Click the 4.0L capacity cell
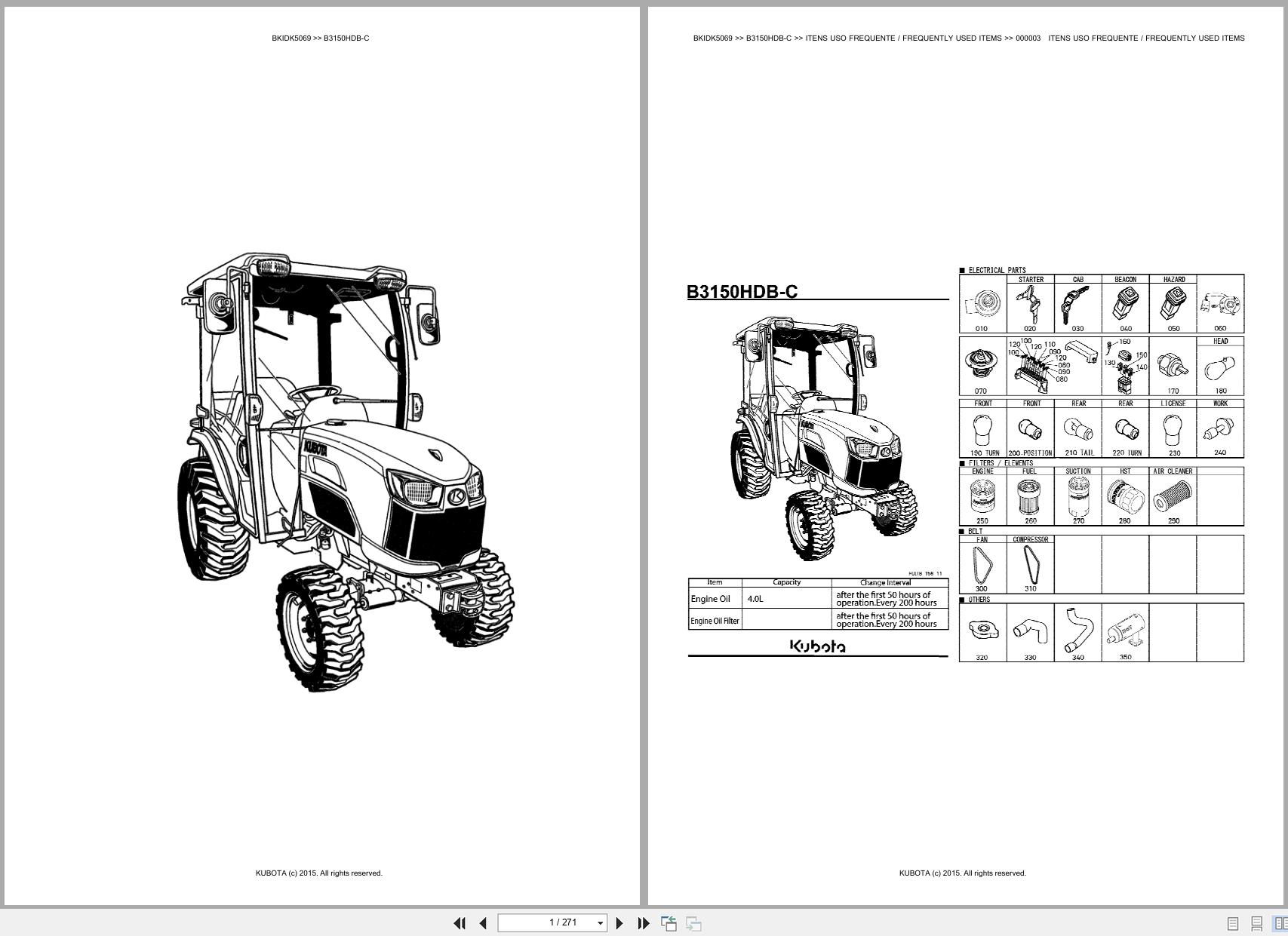The height and width of the screenshot is (936, 1288). click(755, 599)
